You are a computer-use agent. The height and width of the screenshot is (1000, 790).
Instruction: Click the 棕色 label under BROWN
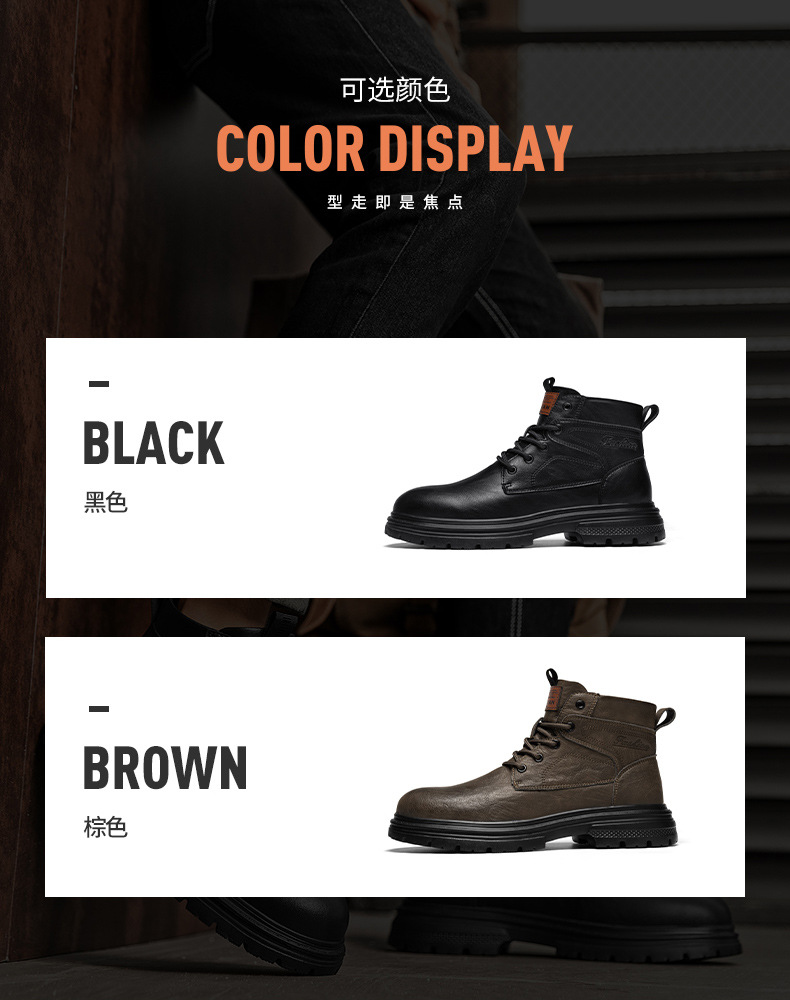coord(106,827)
